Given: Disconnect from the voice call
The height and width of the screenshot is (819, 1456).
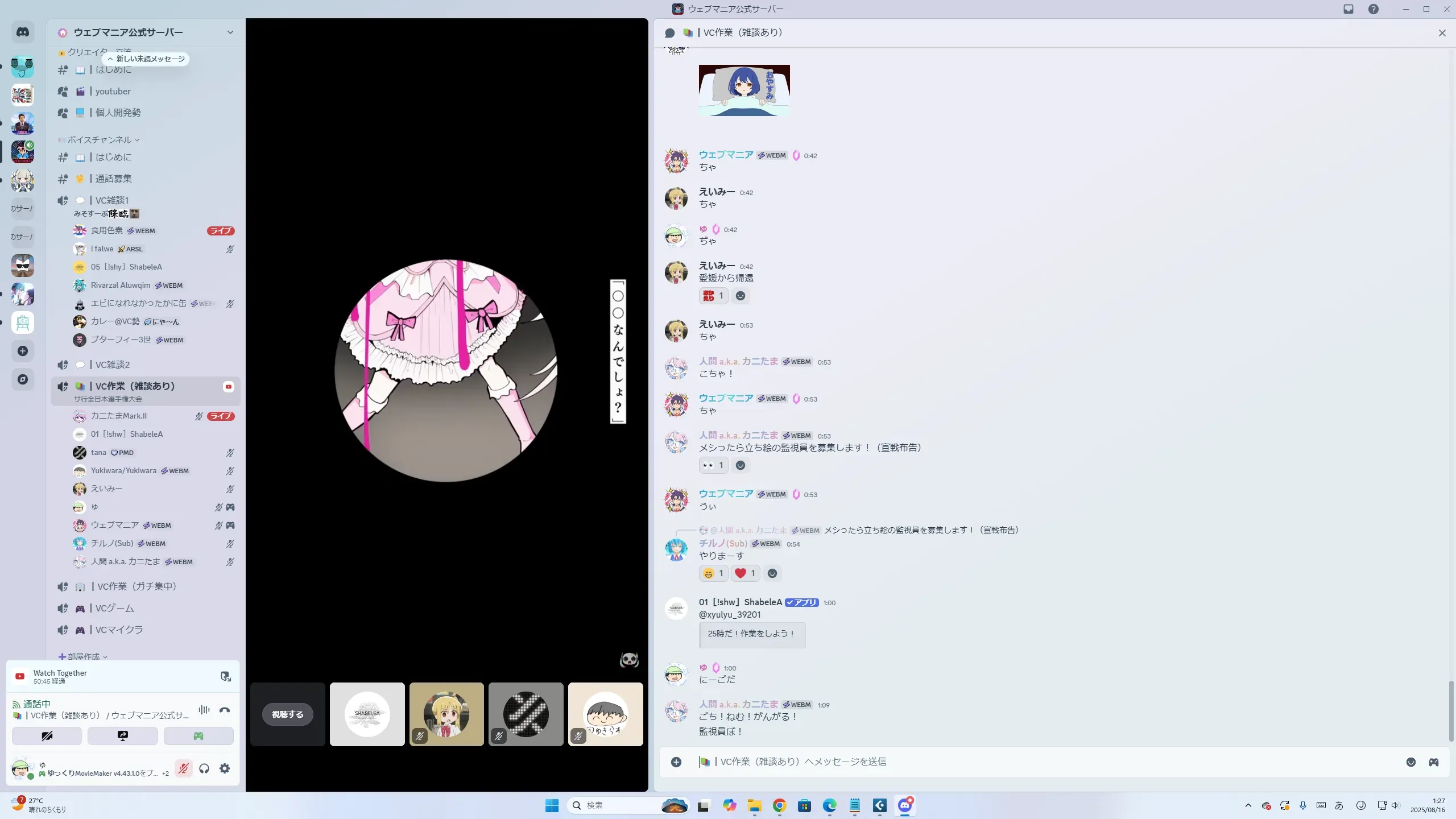Looking at the screenshot, I should coord(225,710).
